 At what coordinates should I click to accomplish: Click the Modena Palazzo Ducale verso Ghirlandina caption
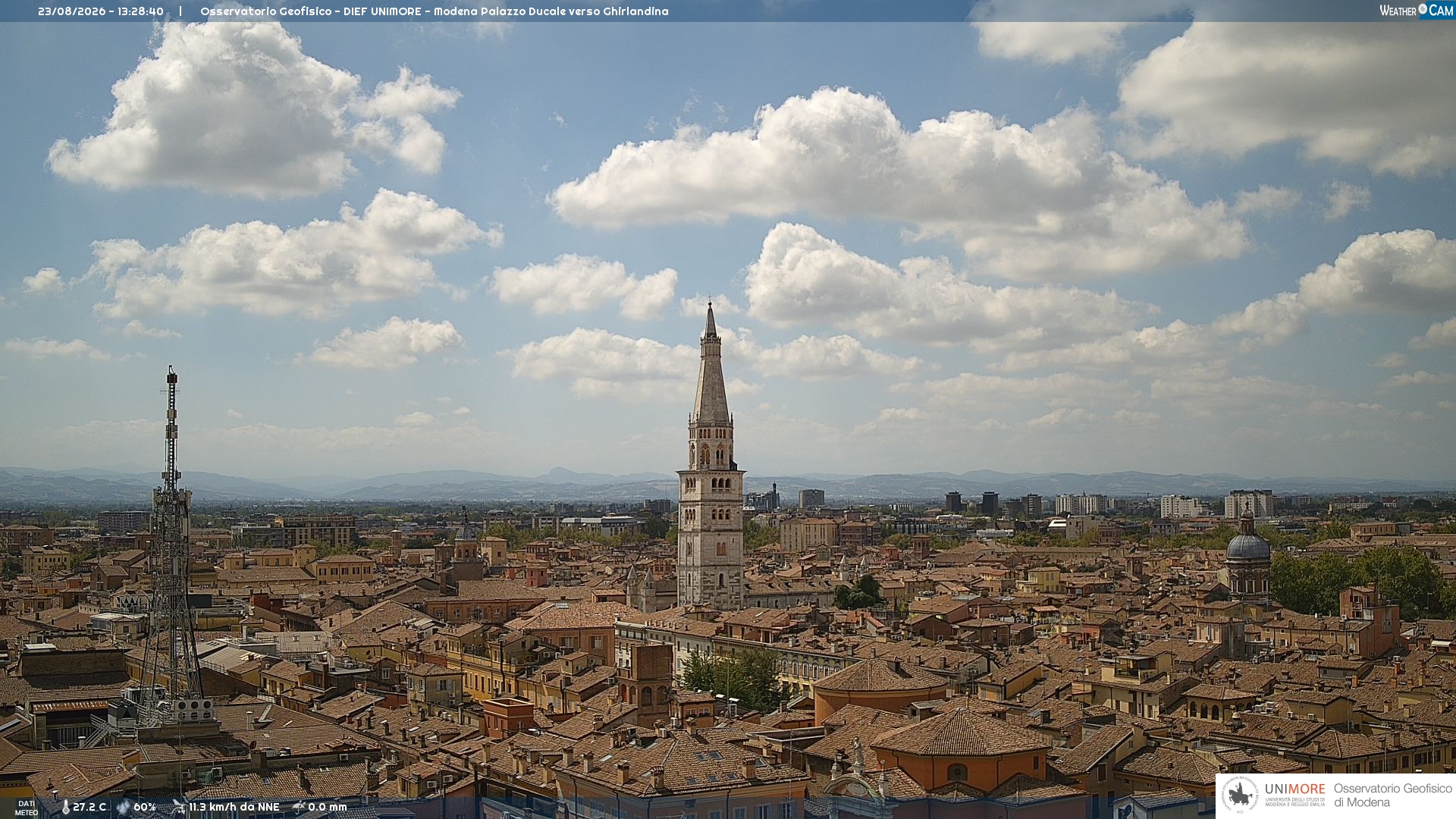(551, 11)
